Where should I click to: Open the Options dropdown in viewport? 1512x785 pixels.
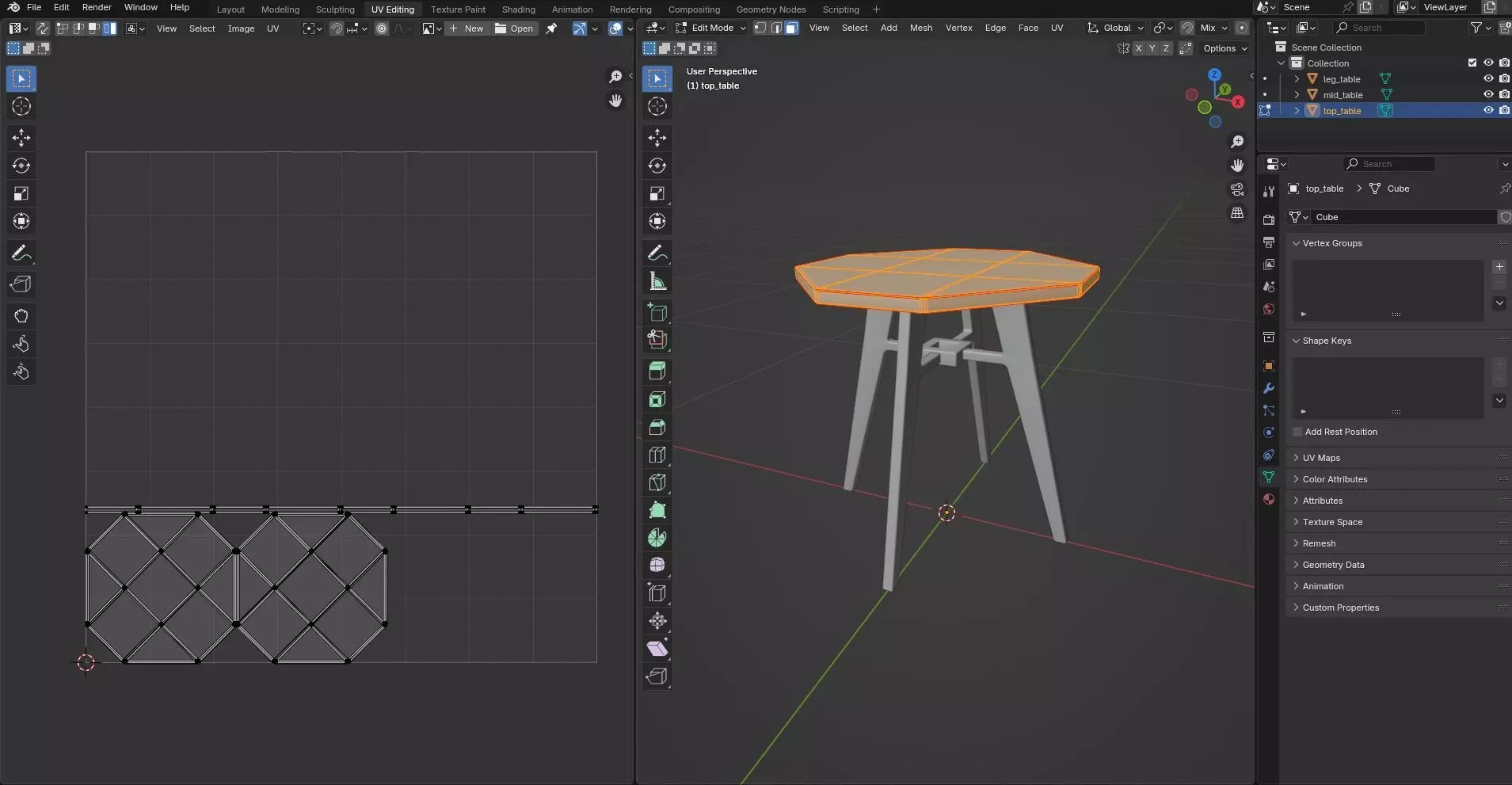point(1224,48)
